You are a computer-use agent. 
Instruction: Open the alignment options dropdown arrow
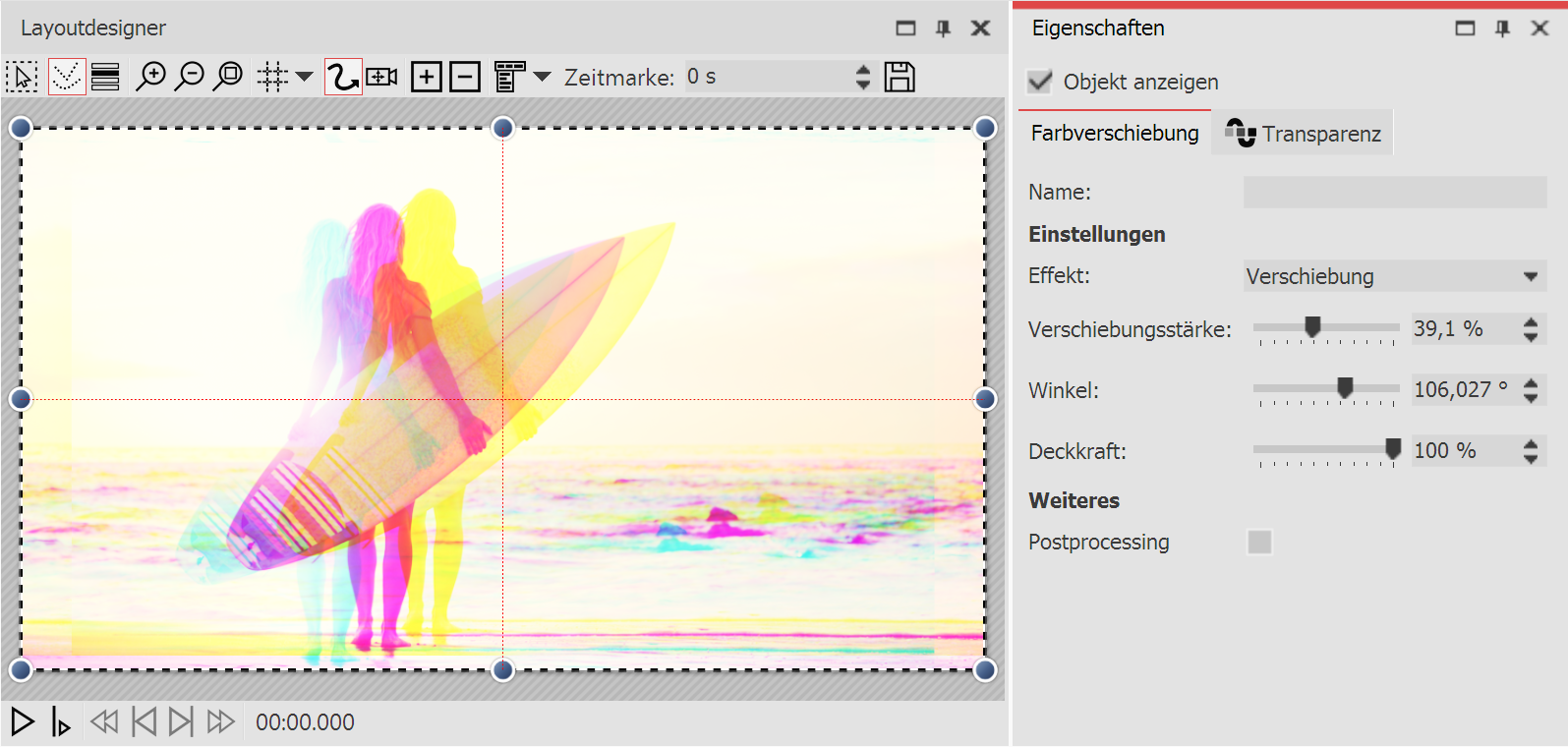543,77
